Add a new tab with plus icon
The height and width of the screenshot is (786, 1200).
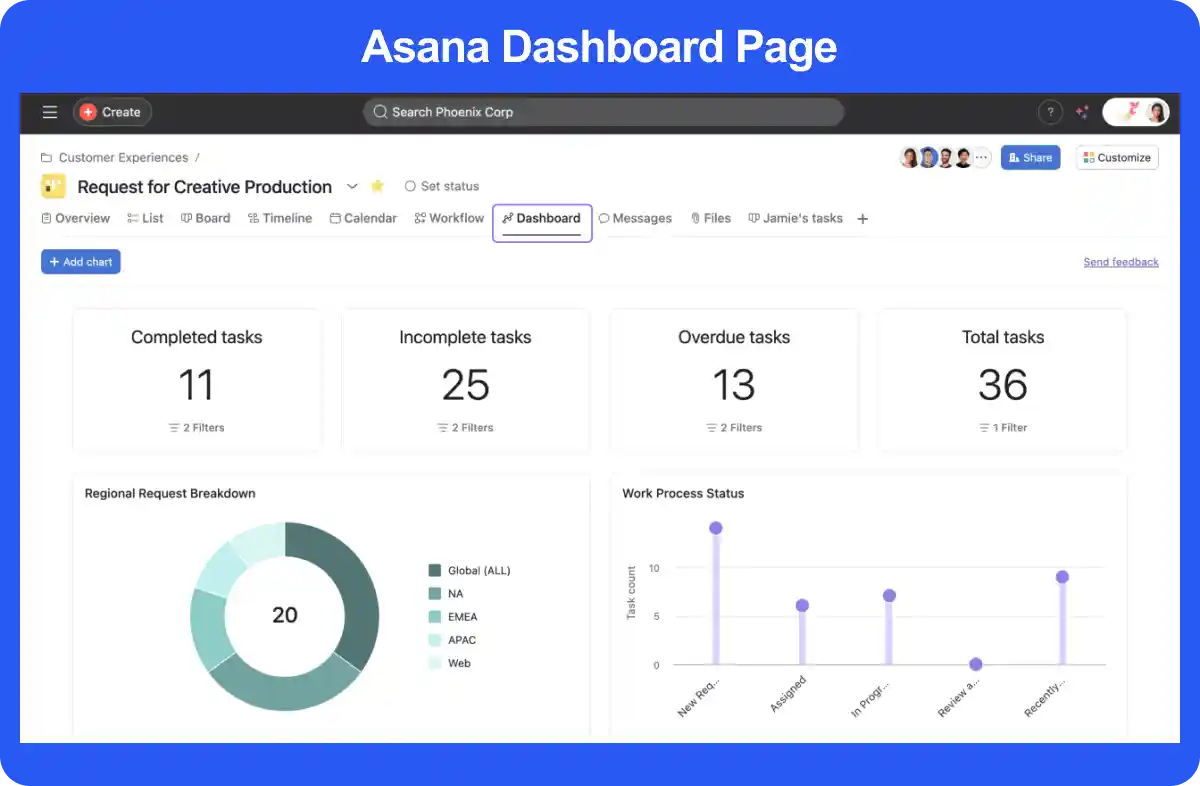pos(863,218)
